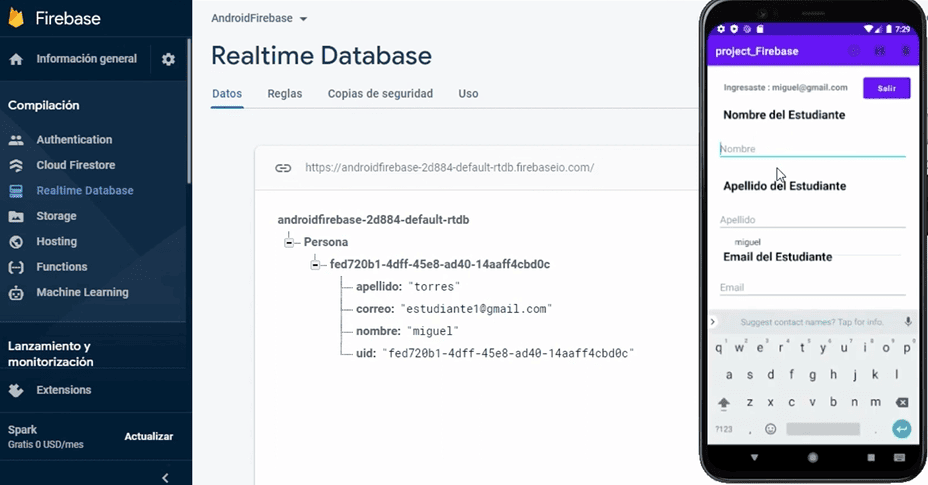The width and height of the screenshot is (928, 485).
Task: Focus the Email input field
Action: [813, 288]
